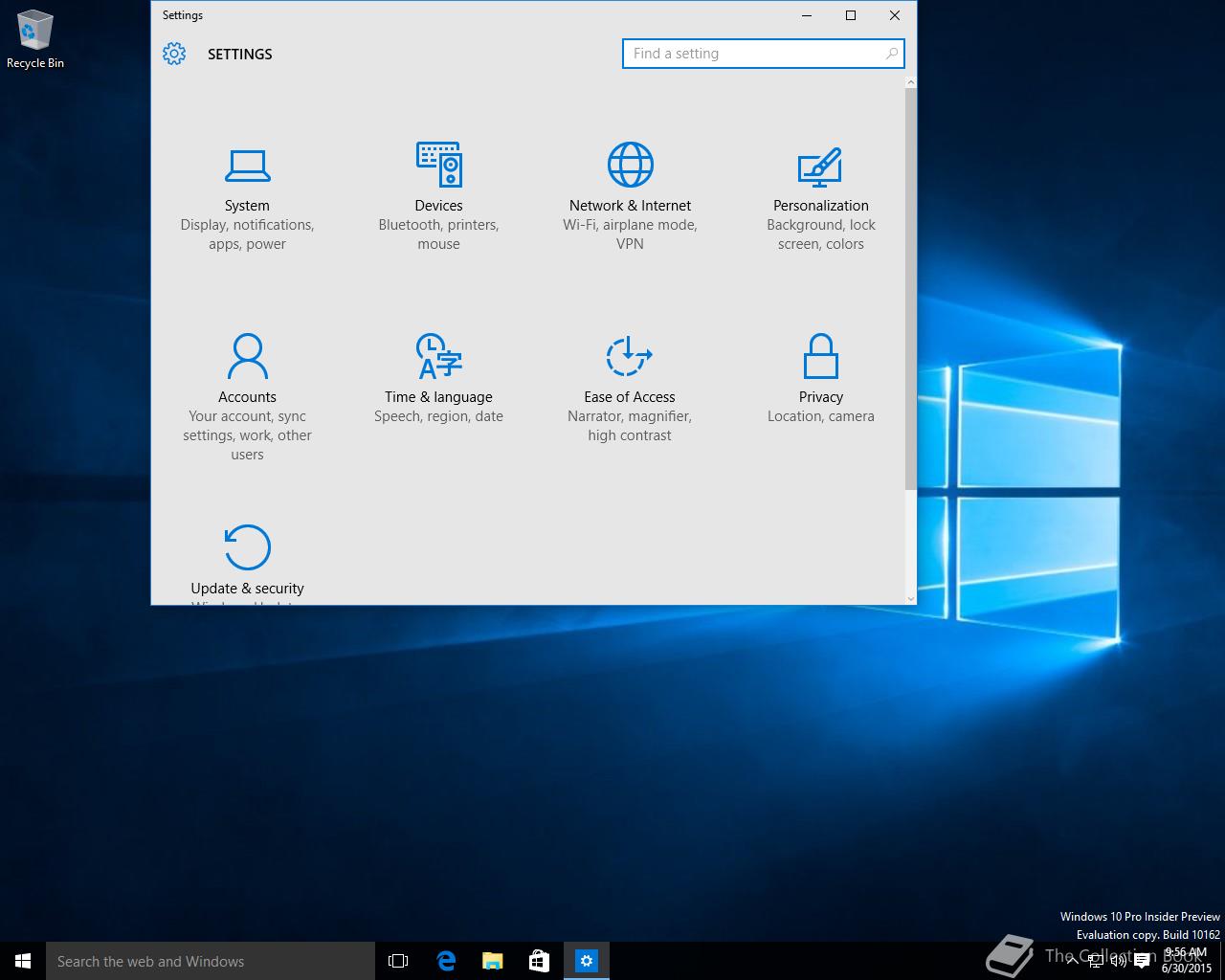Image resolution: width=1225 pixels, height=980 pixels.
Task: Click the "Bluetooth, printers, mouse" description
Action: (x=438, y=234)
